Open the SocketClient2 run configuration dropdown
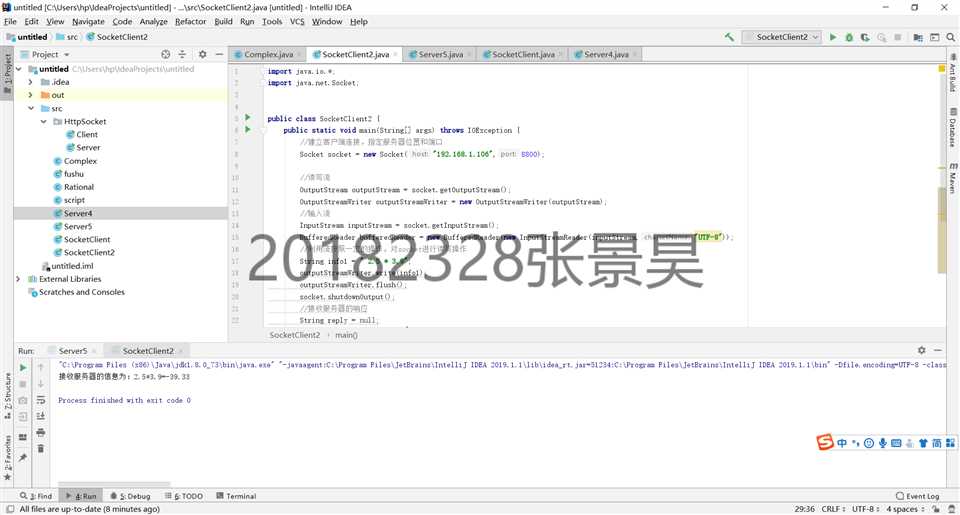Screen dimensions: 960x515 click(x=781, y=37)
